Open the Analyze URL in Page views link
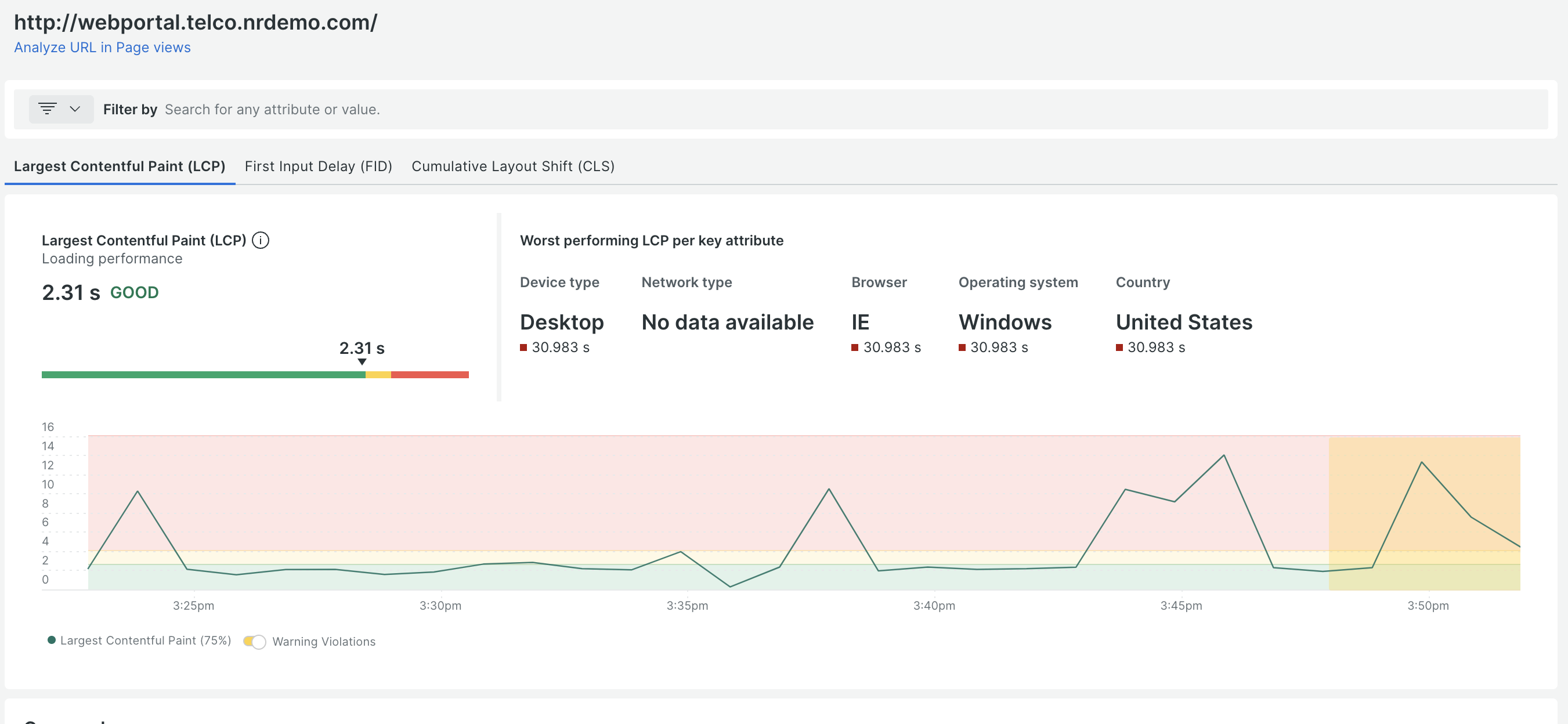Viewport: 1568px width, 724px height. click(102, 48)
